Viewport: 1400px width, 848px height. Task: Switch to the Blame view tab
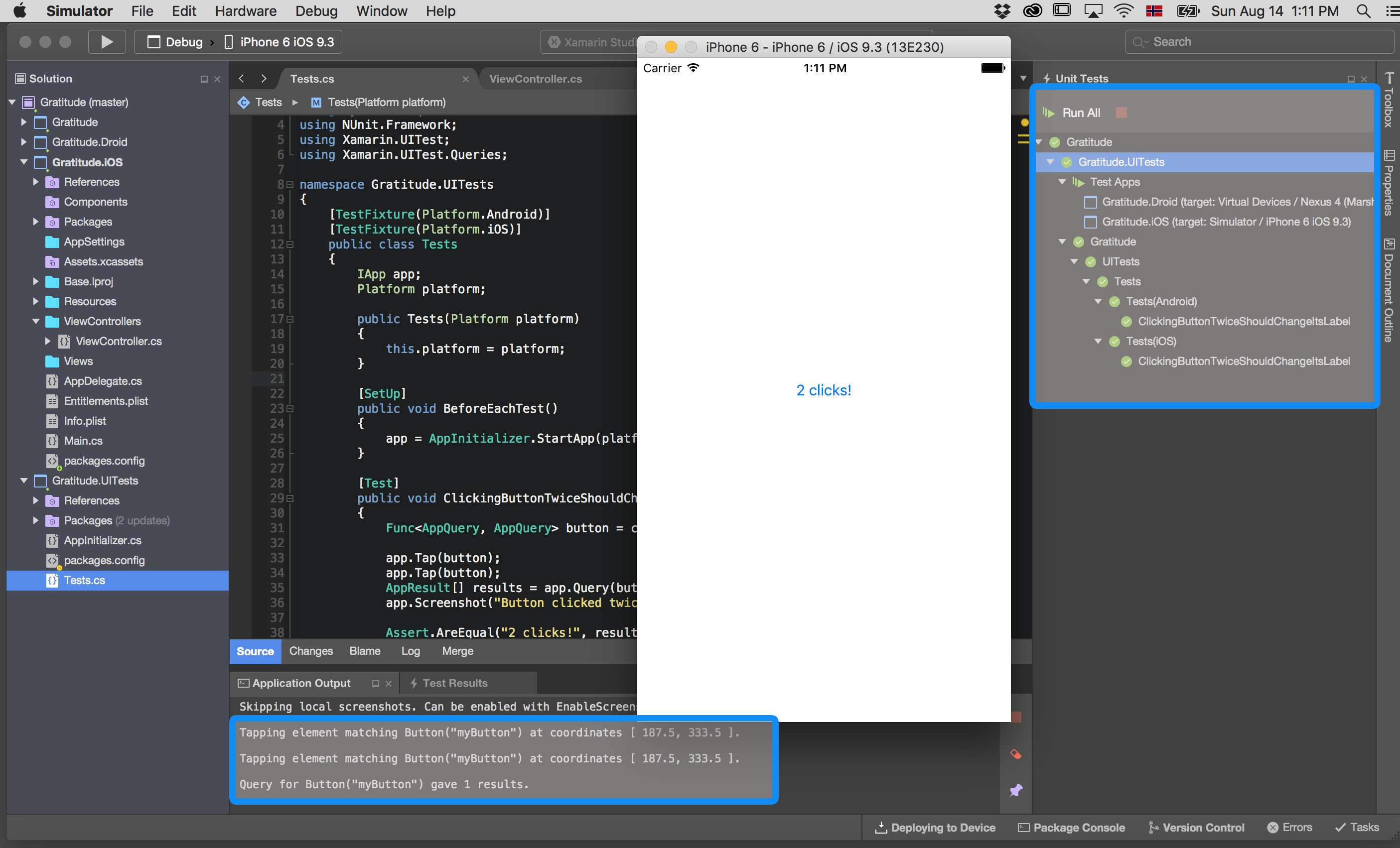click(365, 651)
